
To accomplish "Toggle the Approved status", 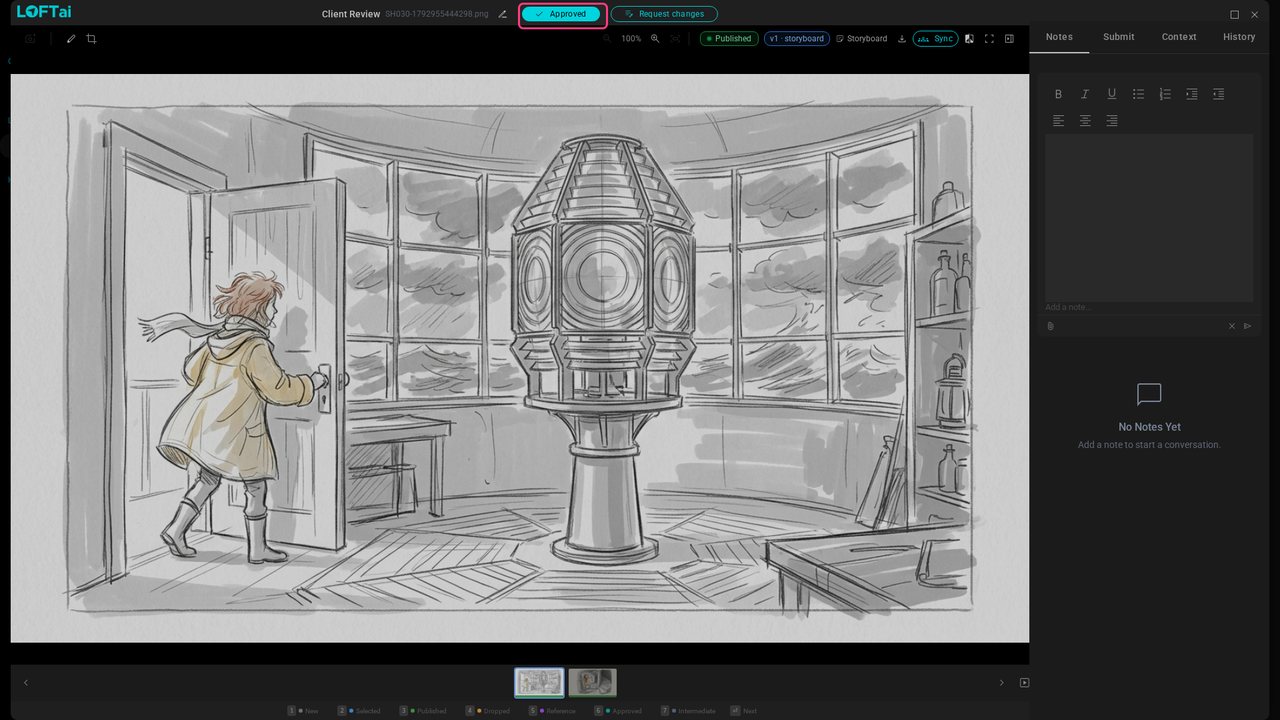I will [x=561, y=14].
